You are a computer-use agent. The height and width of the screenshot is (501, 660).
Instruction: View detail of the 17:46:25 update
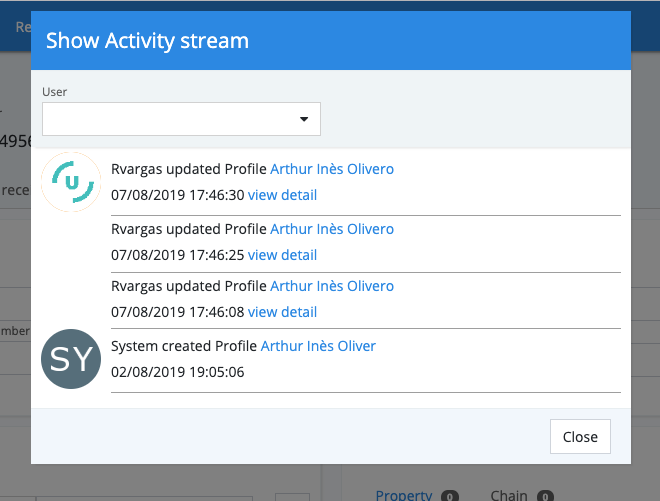point(282,255)
